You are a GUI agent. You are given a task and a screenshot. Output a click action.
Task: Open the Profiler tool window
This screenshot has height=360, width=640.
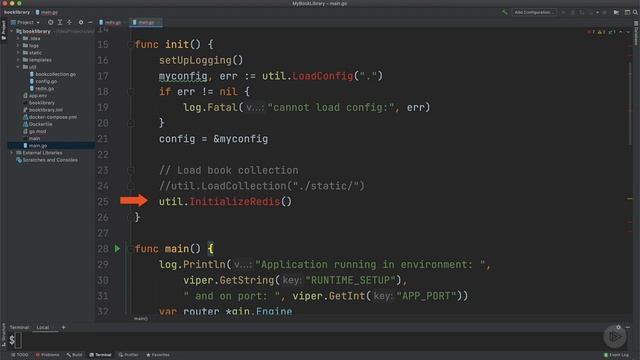click(x=129, y=355)
